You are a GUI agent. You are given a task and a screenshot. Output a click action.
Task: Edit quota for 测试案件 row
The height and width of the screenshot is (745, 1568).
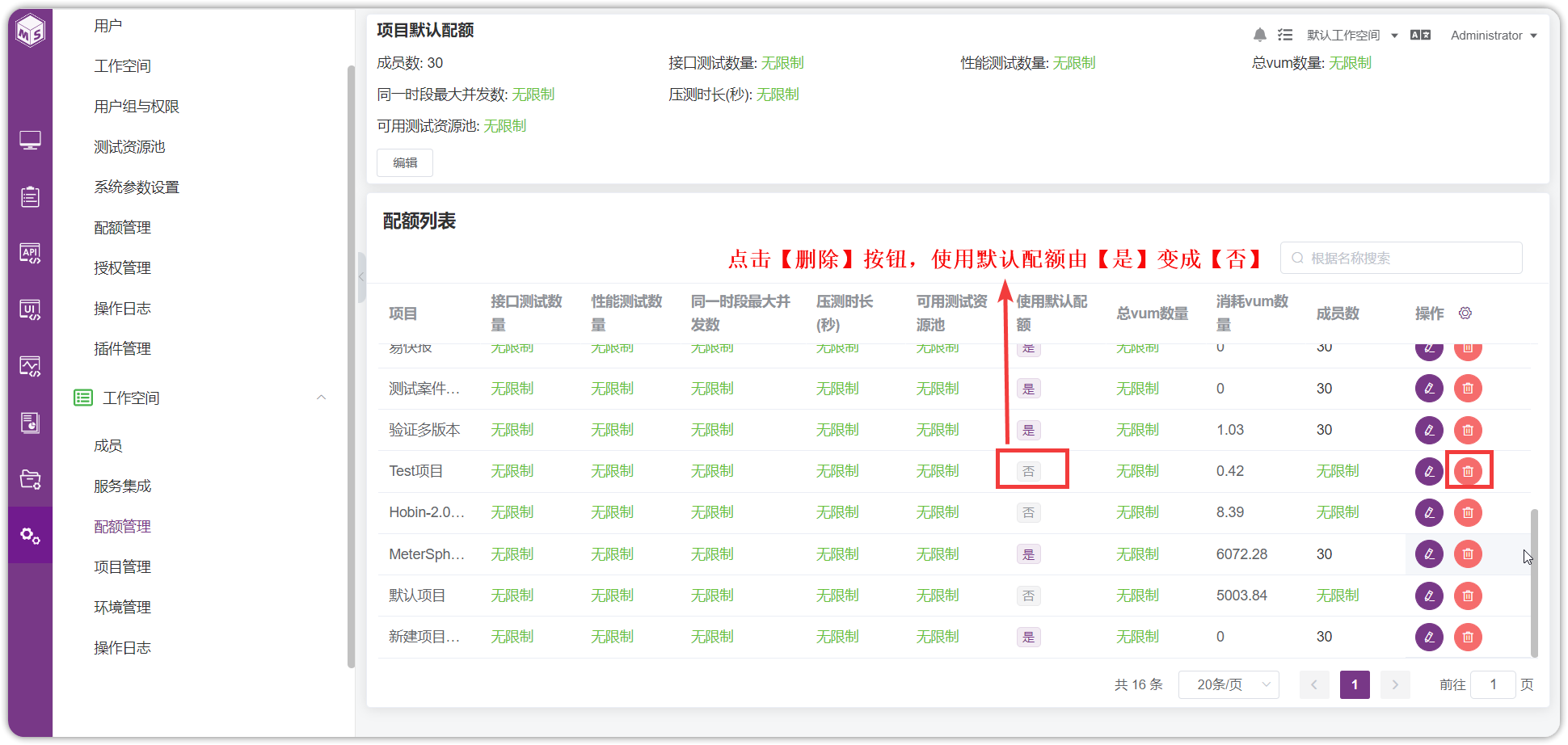[x=1429, y=389]
